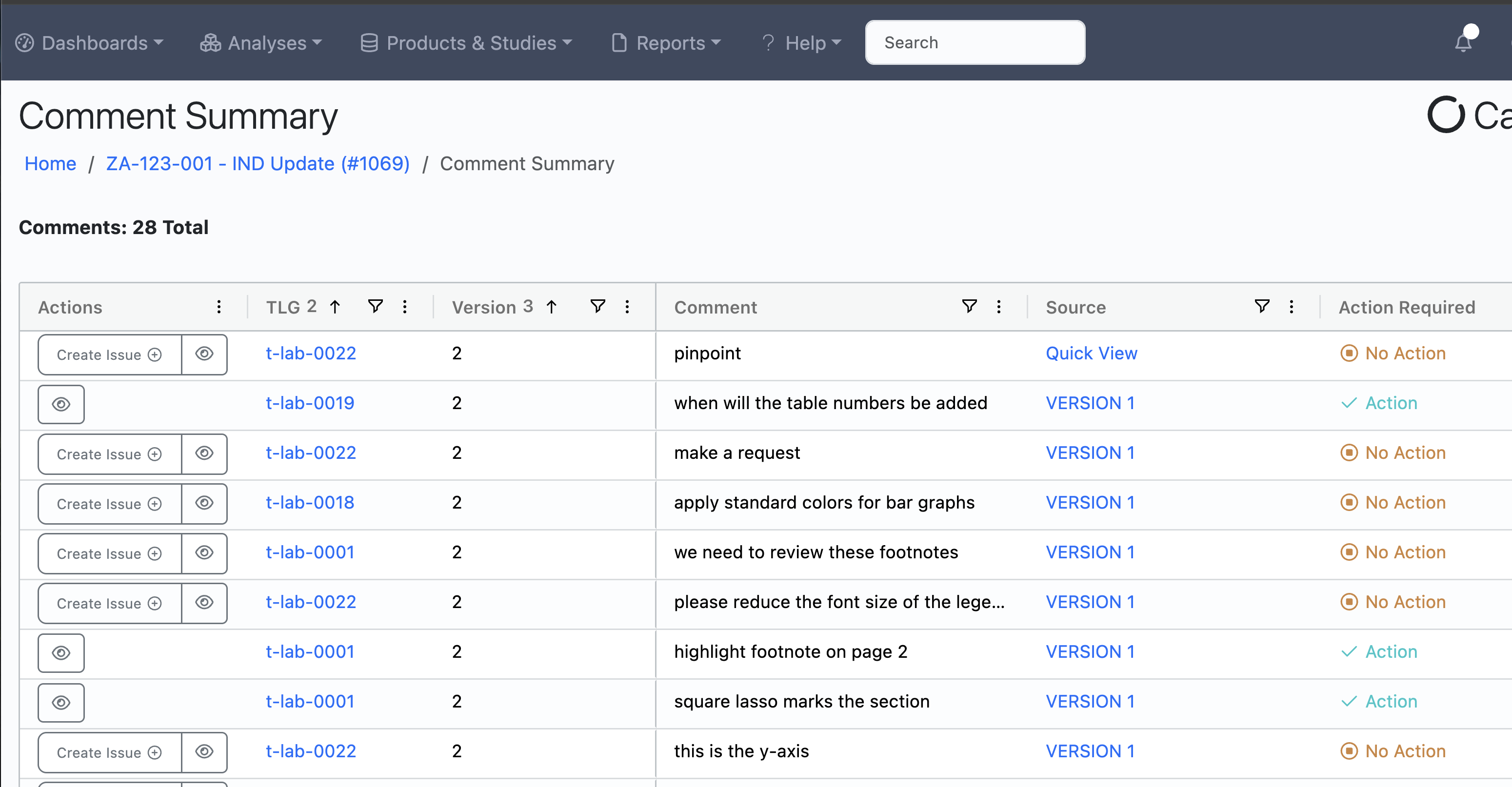Click No Action status for 'make a request'
The image size is (1512, 787).
(1393, 453)
